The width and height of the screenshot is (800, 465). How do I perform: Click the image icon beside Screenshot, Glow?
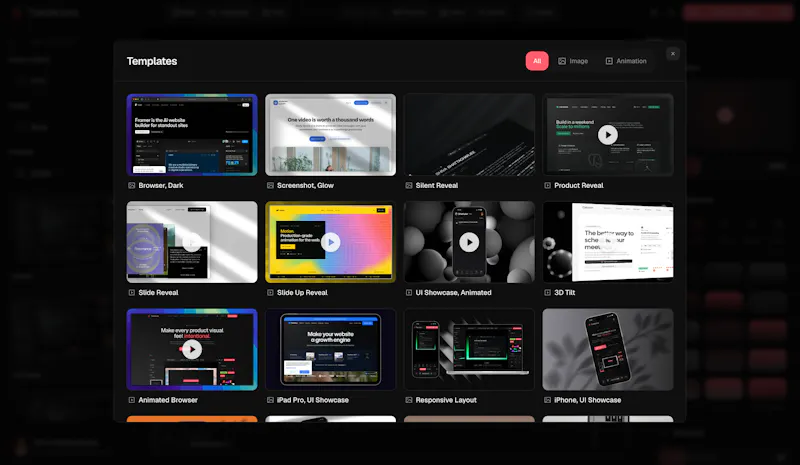270,185
